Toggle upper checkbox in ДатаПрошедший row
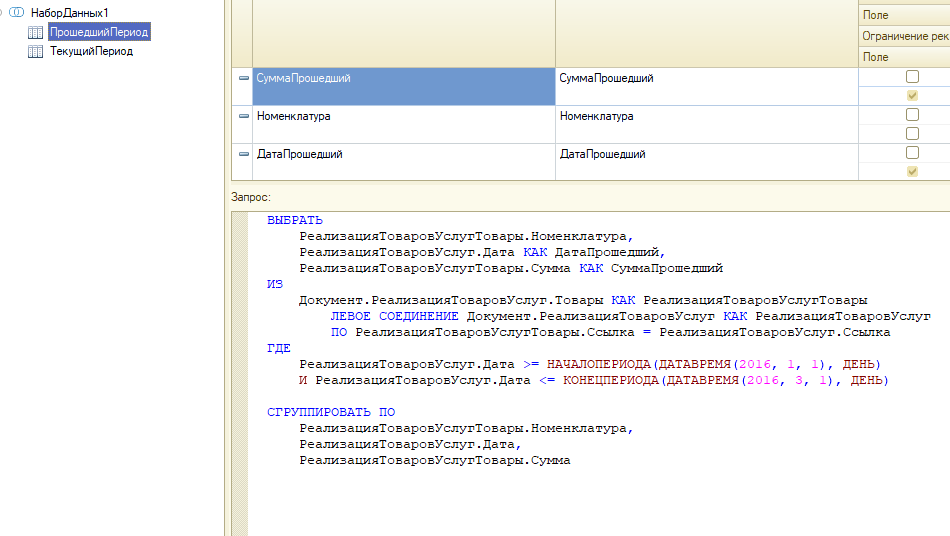This screenshot has width=950, height=536. tap(912, 153)
